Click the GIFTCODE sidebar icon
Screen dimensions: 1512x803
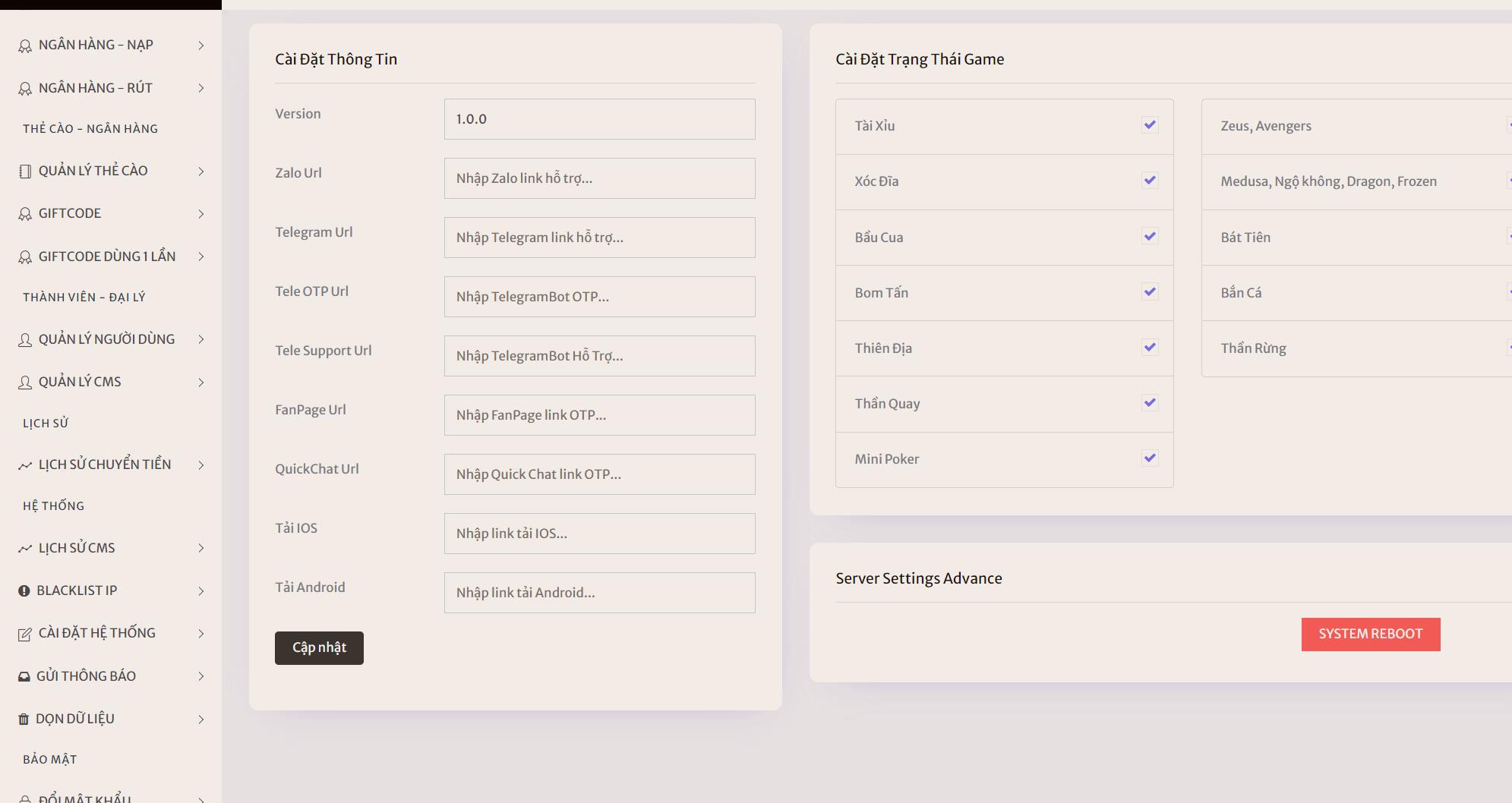point(25,214)
